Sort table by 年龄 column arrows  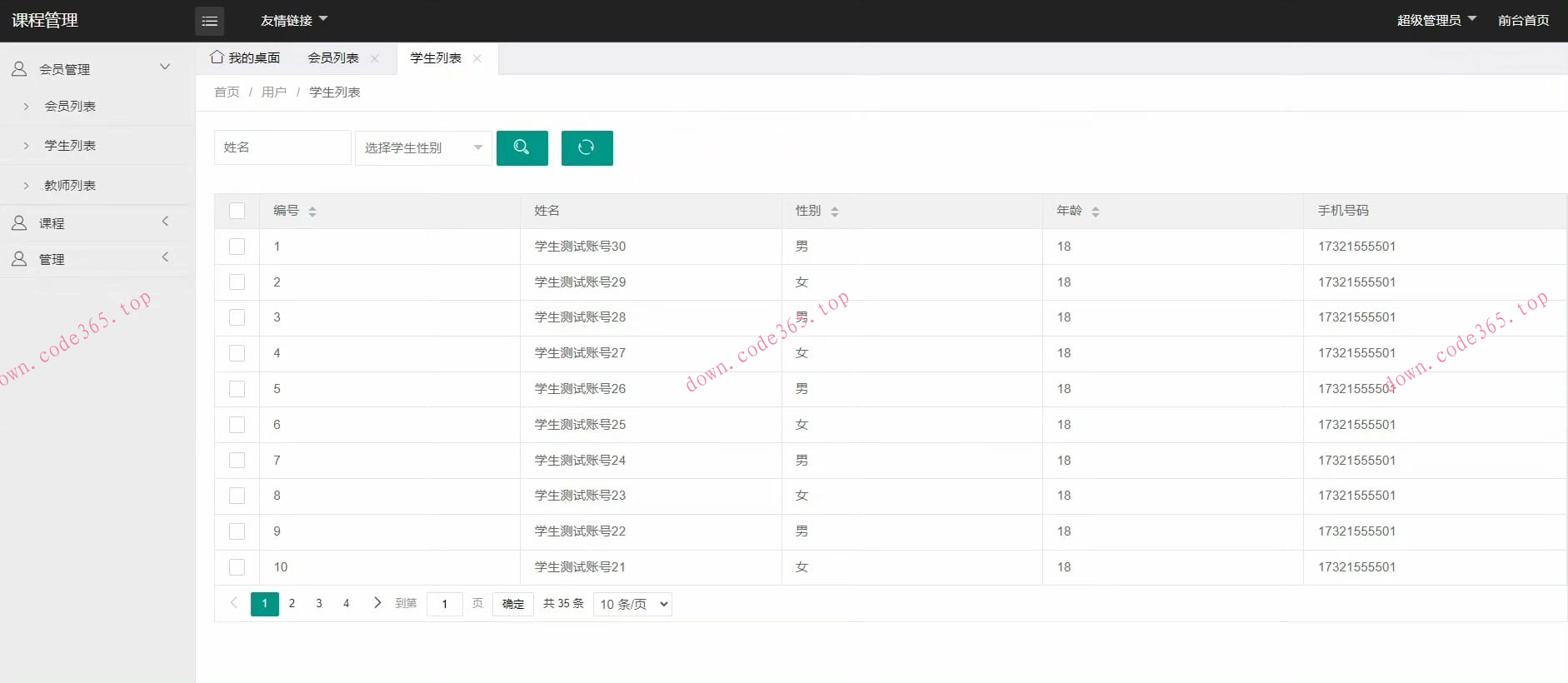[1096, 212]
